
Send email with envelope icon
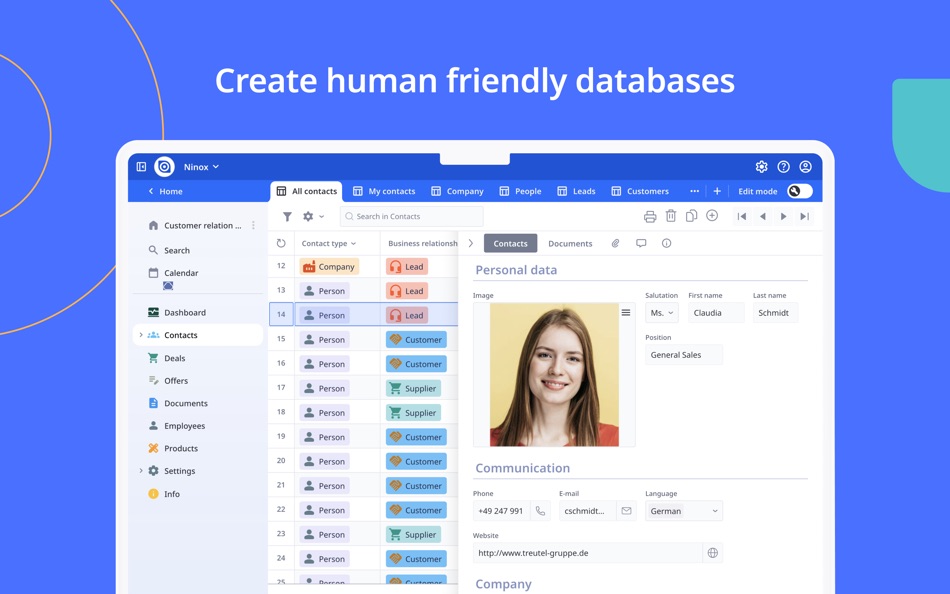click(626, 511)
